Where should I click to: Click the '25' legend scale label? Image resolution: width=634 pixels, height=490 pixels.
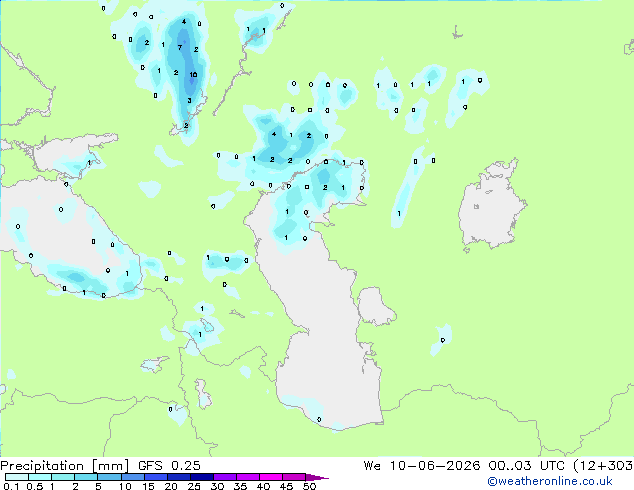tap(194, 486)
